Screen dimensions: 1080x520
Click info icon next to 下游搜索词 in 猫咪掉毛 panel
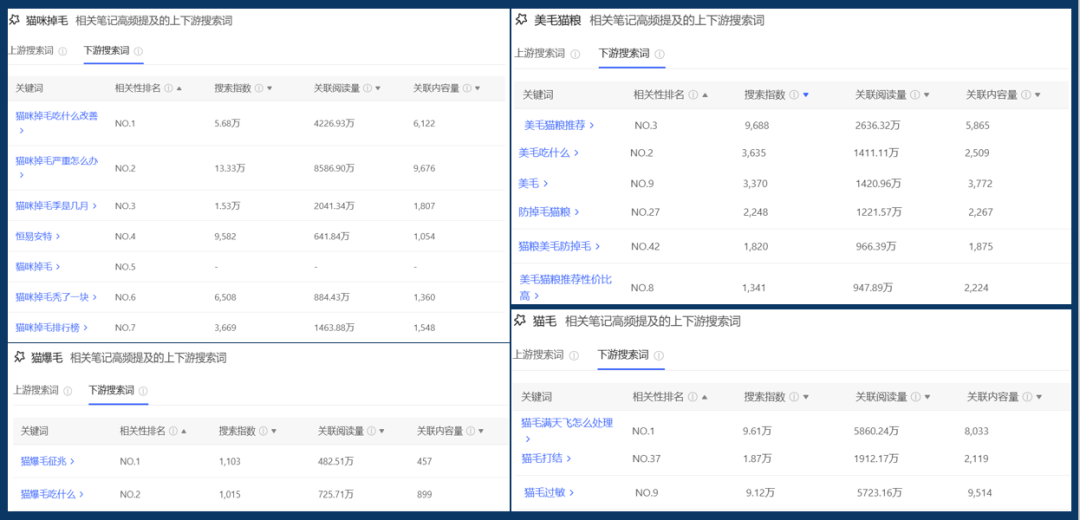pyautogui.click(x=138, y=51)
